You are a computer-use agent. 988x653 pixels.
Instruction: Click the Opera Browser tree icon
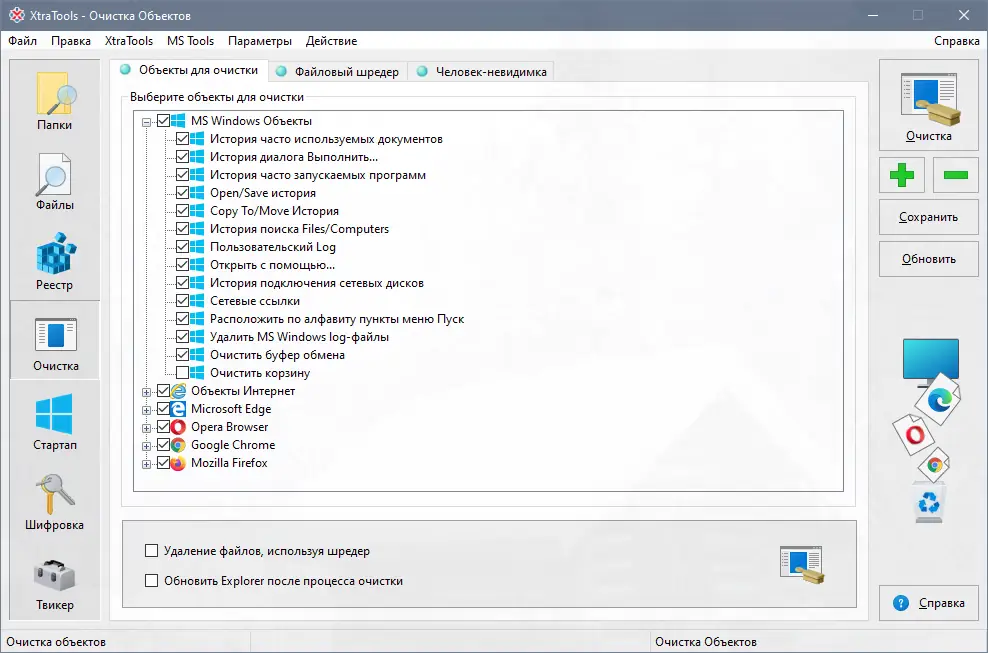(178, 427)
